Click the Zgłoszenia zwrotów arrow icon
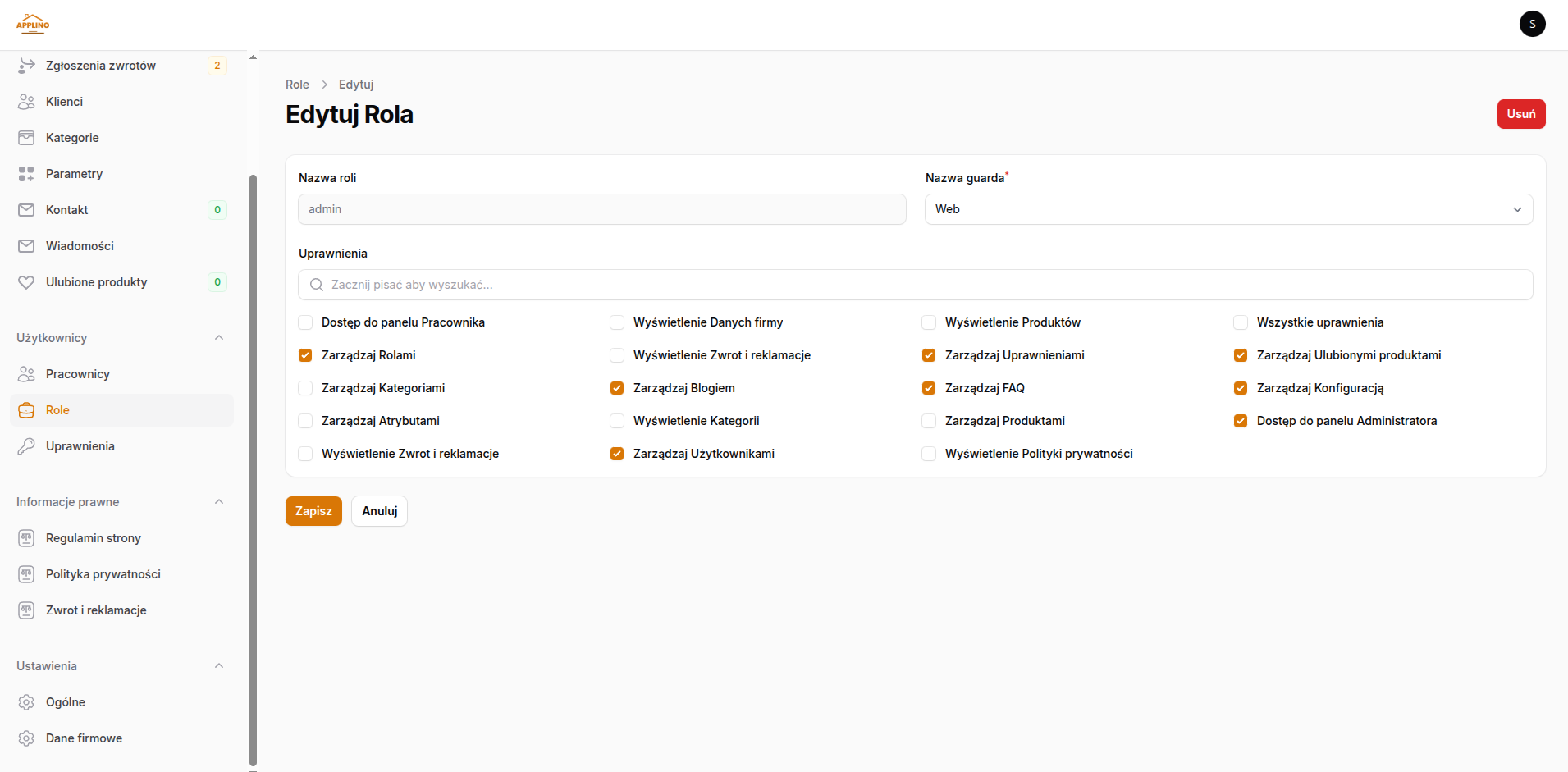Image resolution: width=1568 pixels, height=772 pixels. point(26,66)
